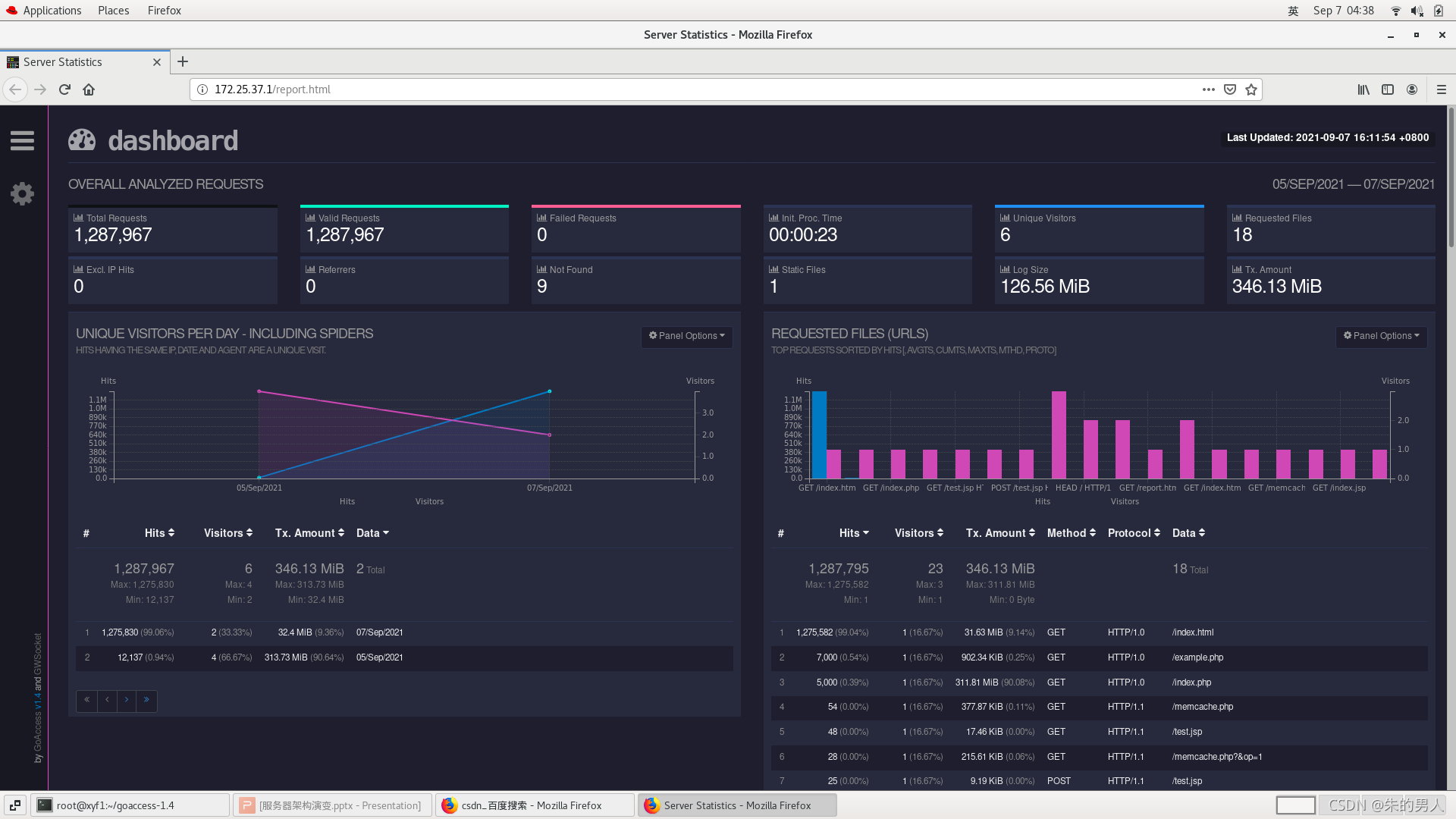Screen dimensions: 1456x819
Task: Sort requested files by Method column
Action: [x=1072, y=533]
